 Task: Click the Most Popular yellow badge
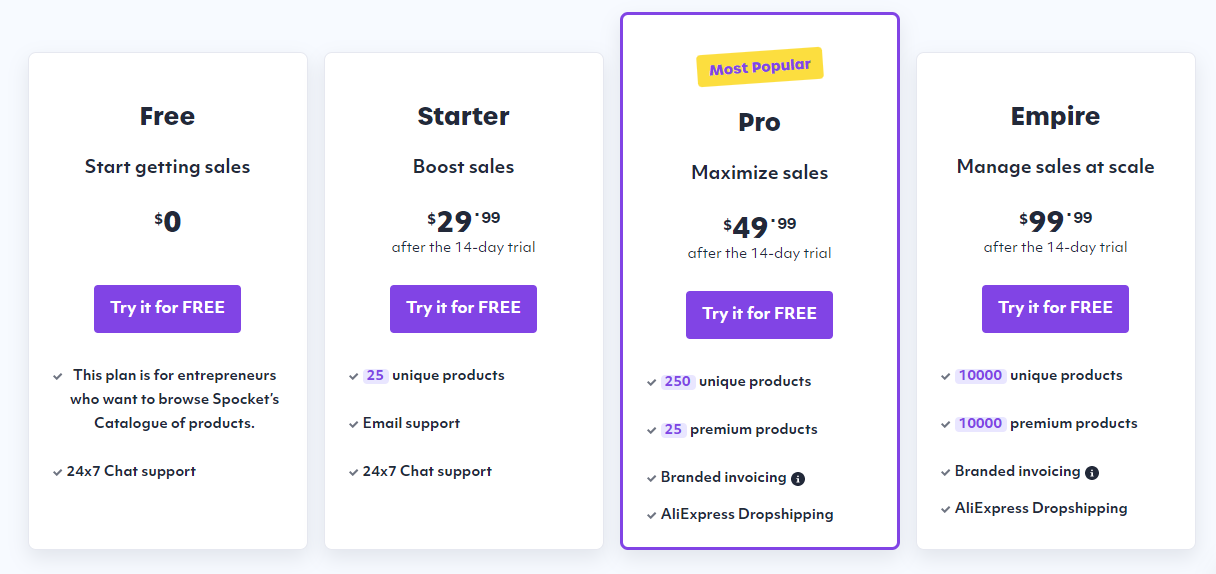[x=759, y=68]
